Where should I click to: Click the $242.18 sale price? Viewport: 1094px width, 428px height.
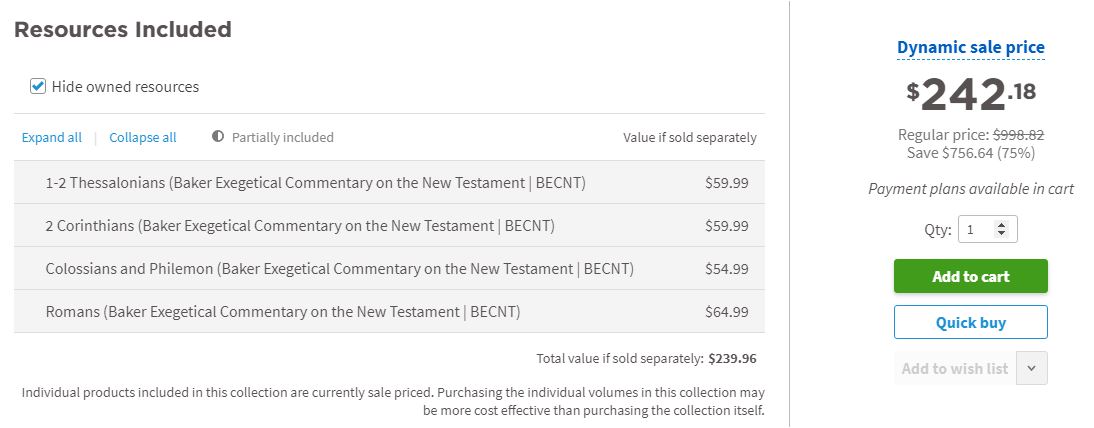[x=970, y=94]
